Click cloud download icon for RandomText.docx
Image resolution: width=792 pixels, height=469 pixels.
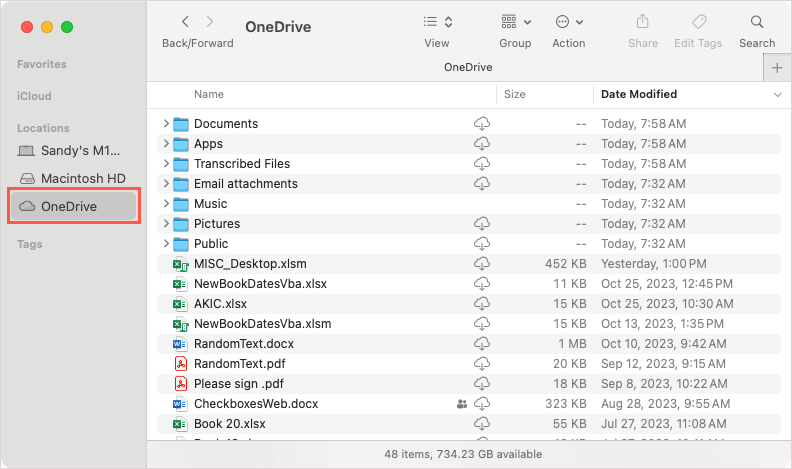pyautogui.click(x=482, y=344)
